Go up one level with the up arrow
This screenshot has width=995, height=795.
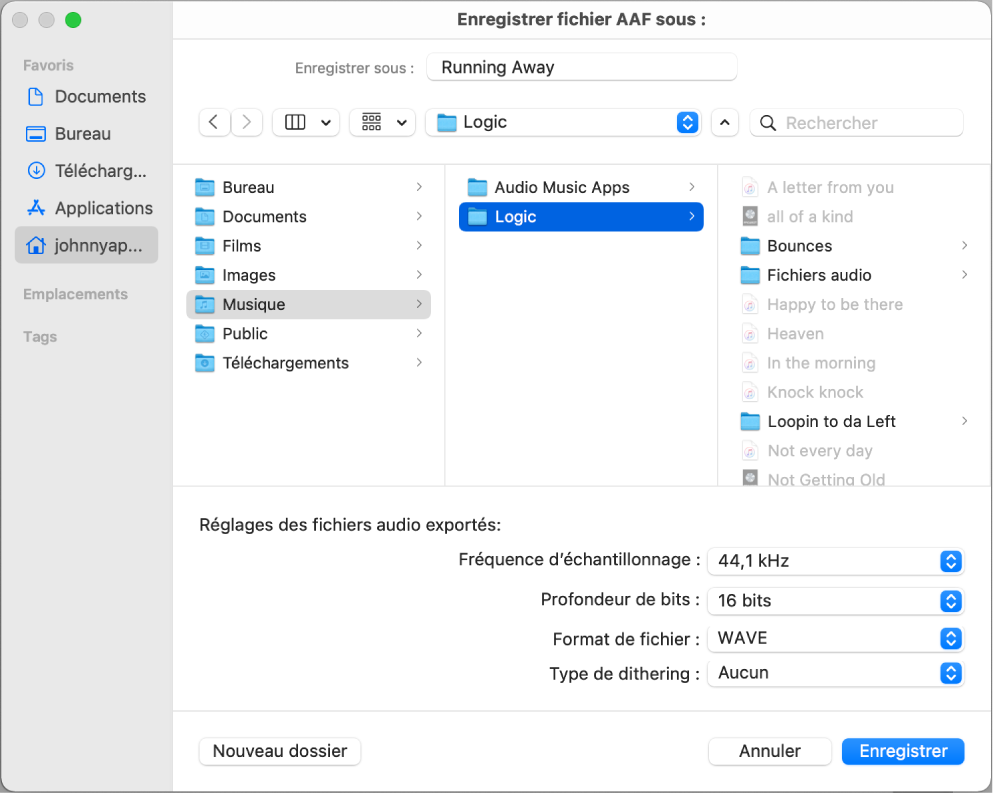pyautogui.click(x=724, y=122)
